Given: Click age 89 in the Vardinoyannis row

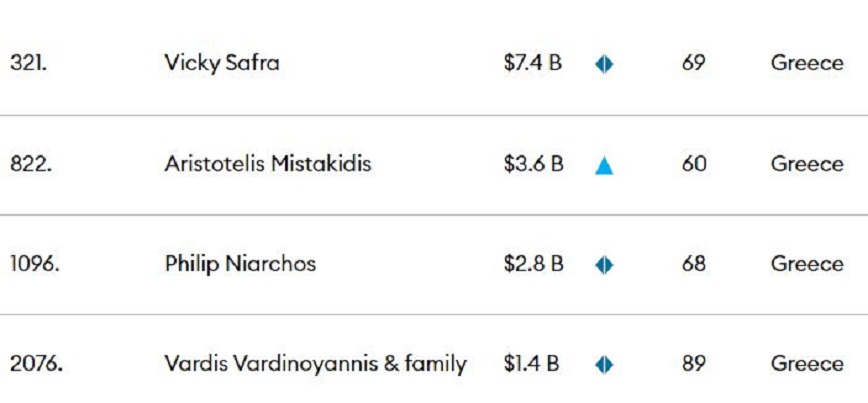Looking at the screenshot, I should 693,364.
